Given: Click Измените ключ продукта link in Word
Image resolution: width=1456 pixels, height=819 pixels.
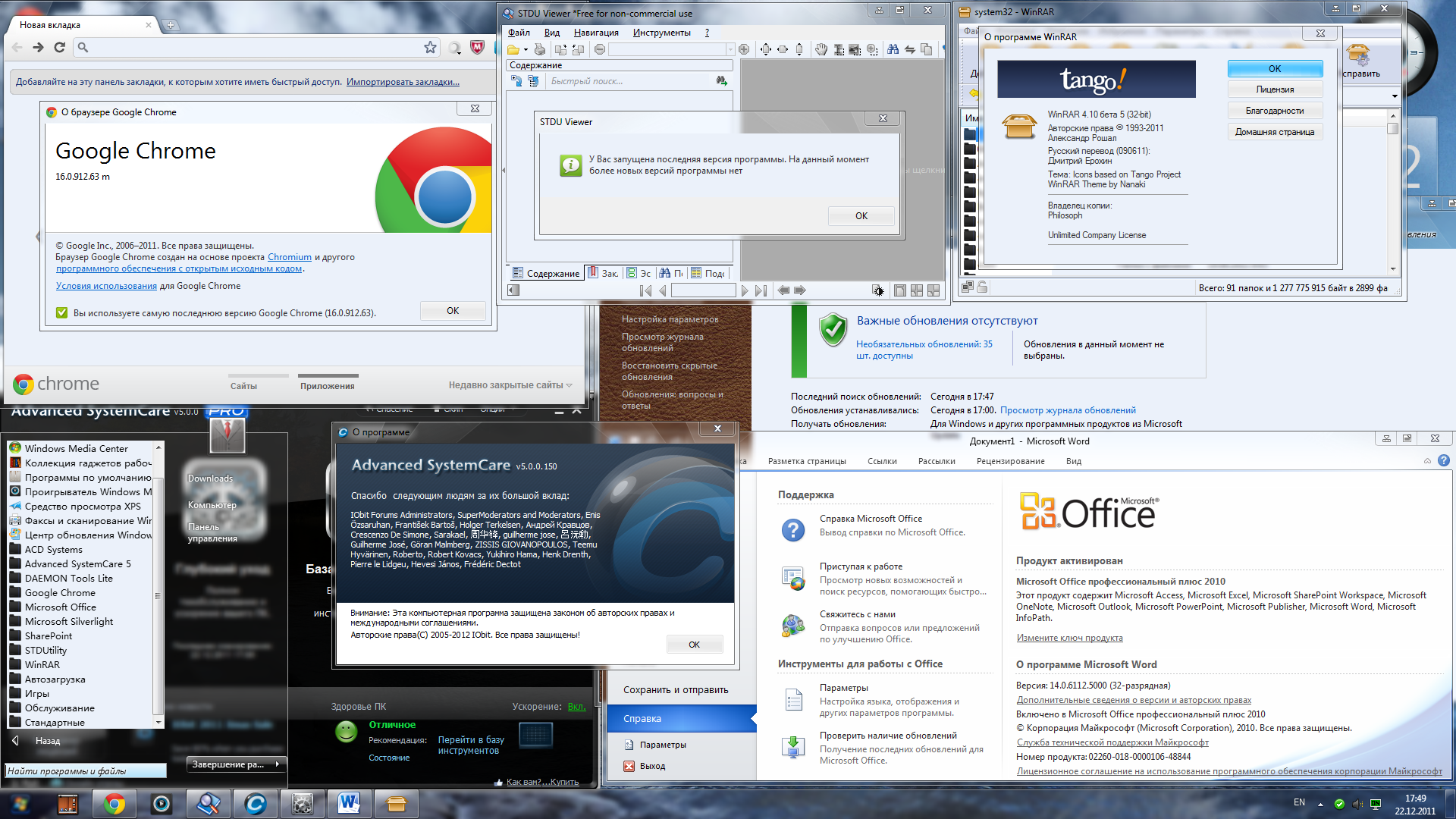Looking at the screenshot, I should (x=1069, y=638).
